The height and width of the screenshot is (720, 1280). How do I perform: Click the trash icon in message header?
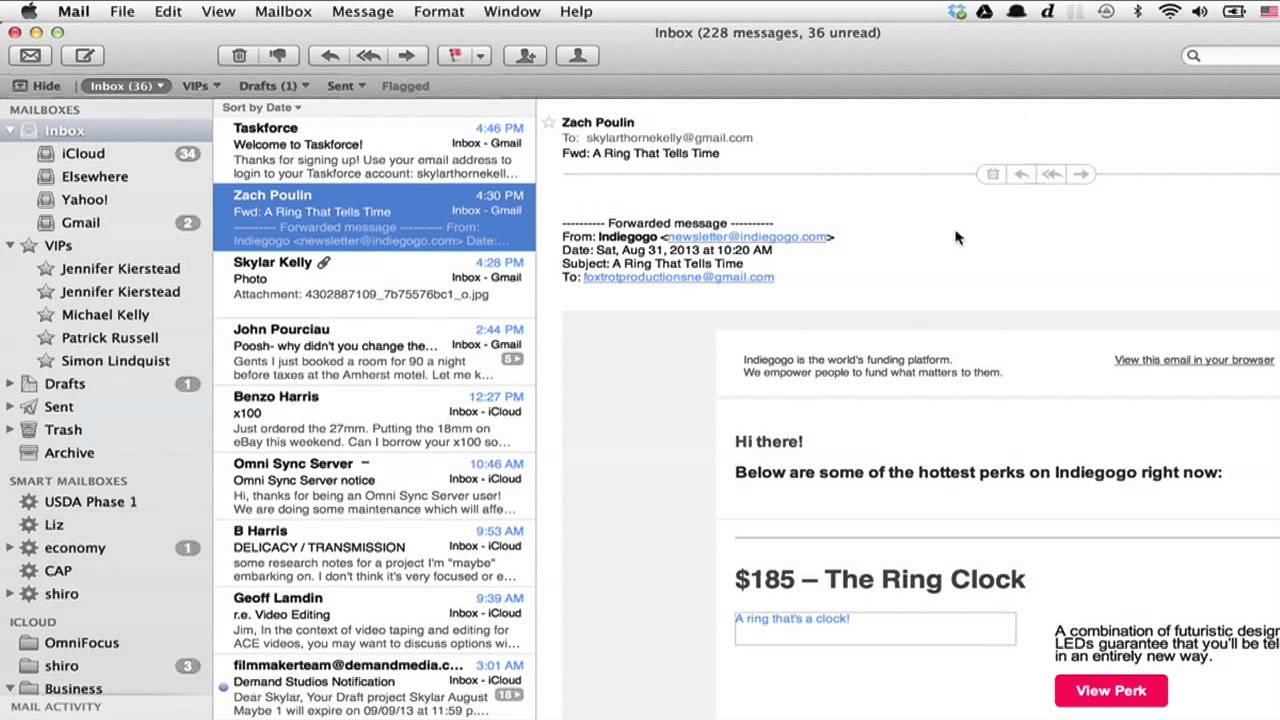[x=992, y=174]
